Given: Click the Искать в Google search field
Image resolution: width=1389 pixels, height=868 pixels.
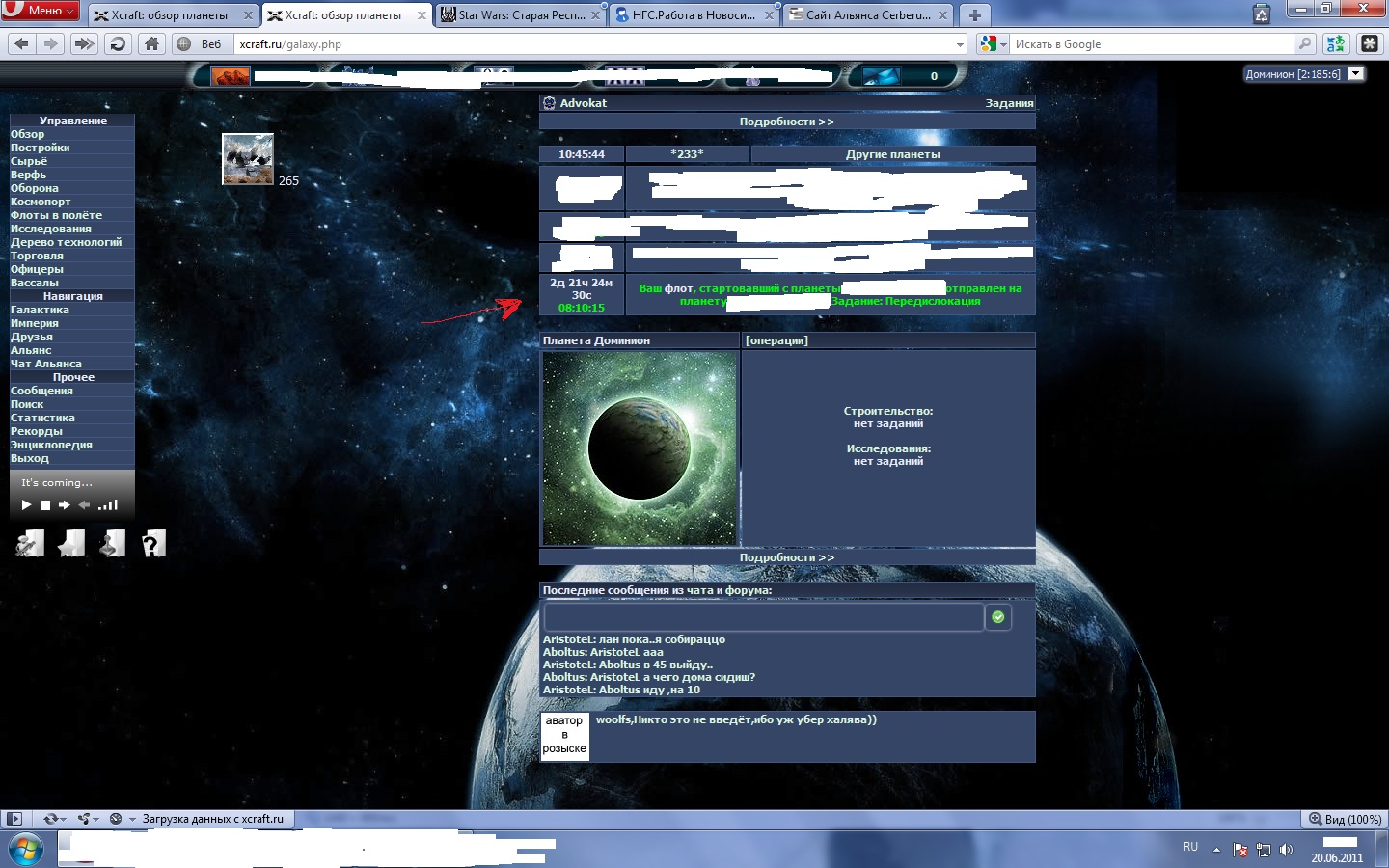Looking at the screenshot, I should point(1153,44).
